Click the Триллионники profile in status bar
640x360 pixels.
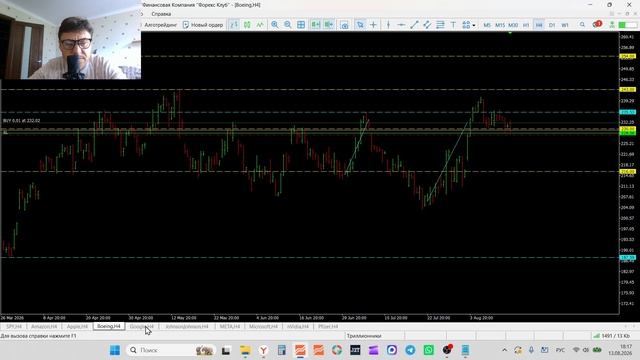click(x=364, y=336)
